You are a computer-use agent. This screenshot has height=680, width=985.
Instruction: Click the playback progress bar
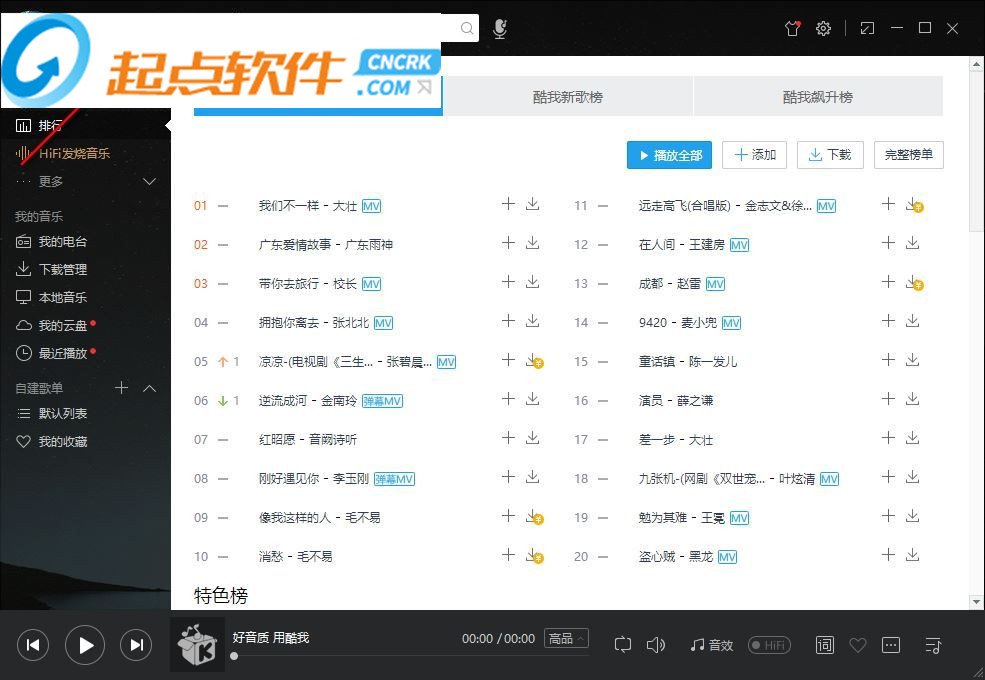pos(400,656)
